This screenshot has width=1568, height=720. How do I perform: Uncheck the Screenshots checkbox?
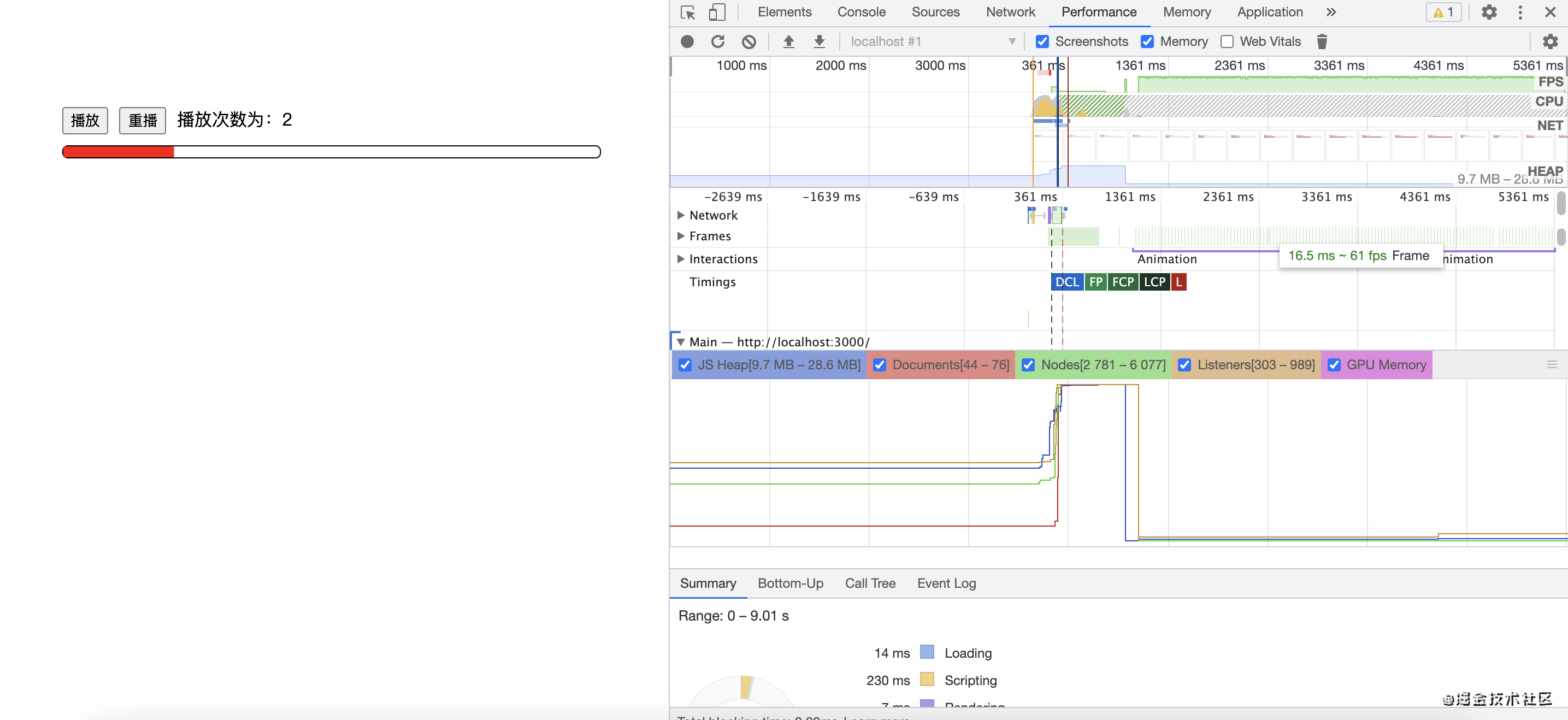pyautogui.click(x=1042, y=42)
